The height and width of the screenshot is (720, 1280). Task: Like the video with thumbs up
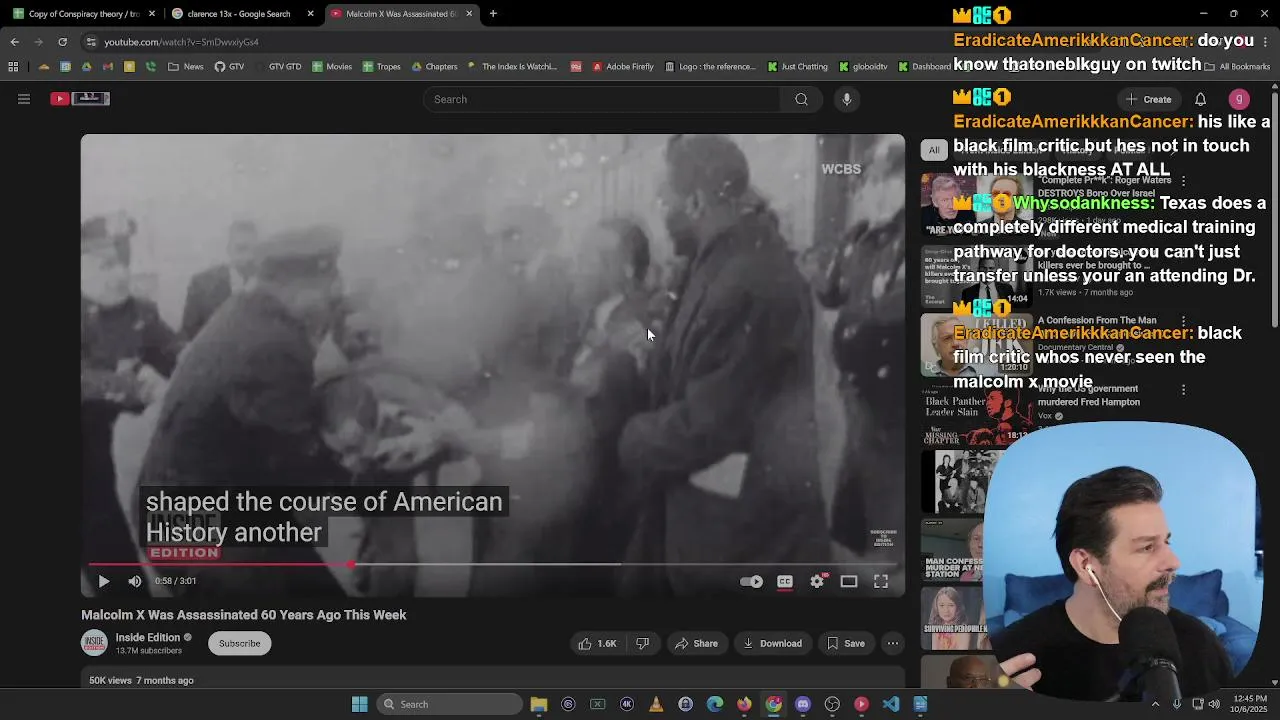tap(597, 643)
